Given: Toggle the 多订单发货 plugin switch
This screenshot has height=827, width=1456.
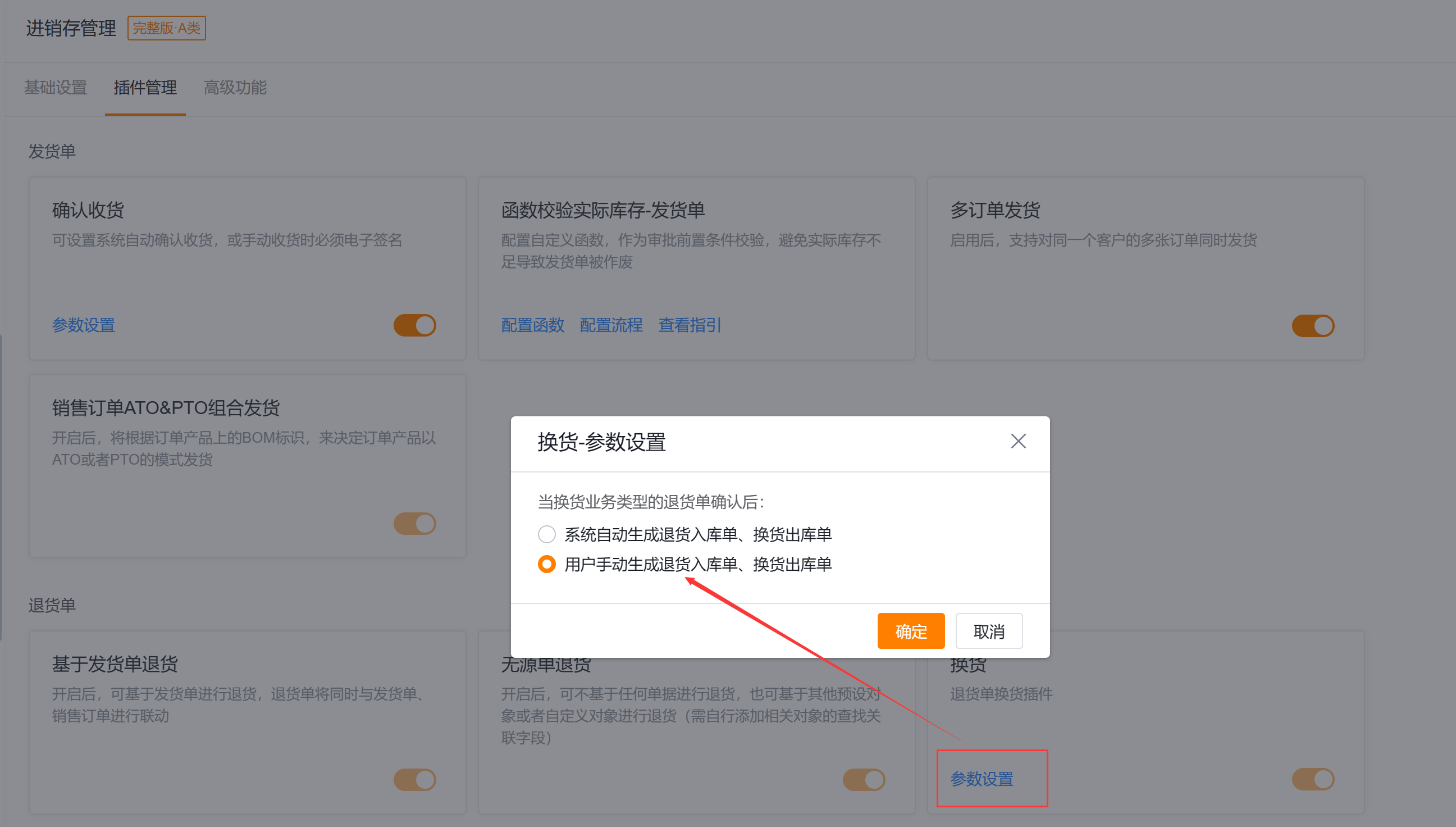Looking at the screenshot, I should pyautogui.click(x=1313, y=325).
